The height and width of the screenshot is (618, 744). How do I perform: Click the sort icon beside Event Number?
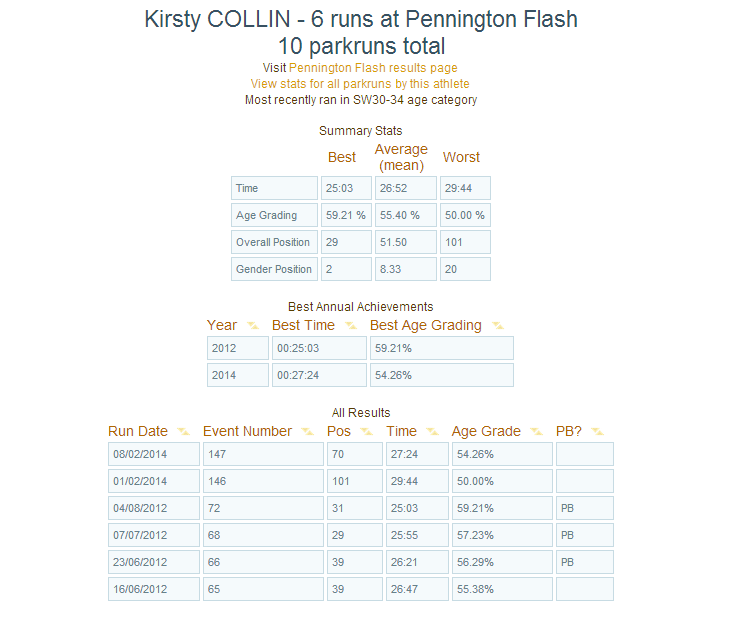[x=308, y=431]
